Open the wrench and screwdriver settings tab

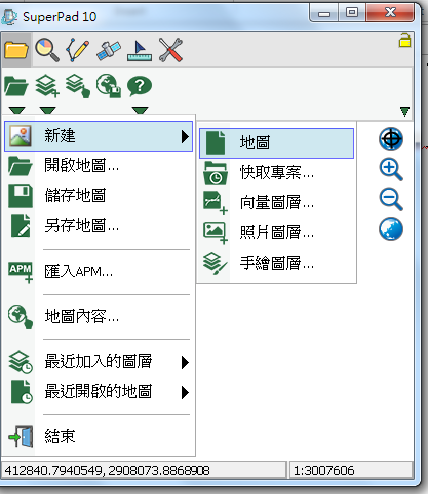(171, 50)
